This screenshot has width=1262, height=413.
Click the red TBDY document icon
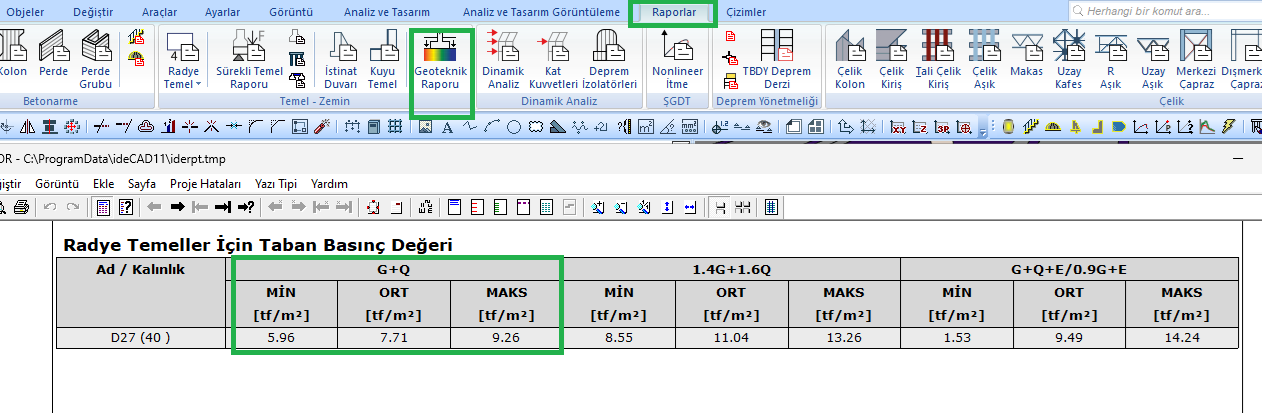pyautogui.click(x=730, y=35)
